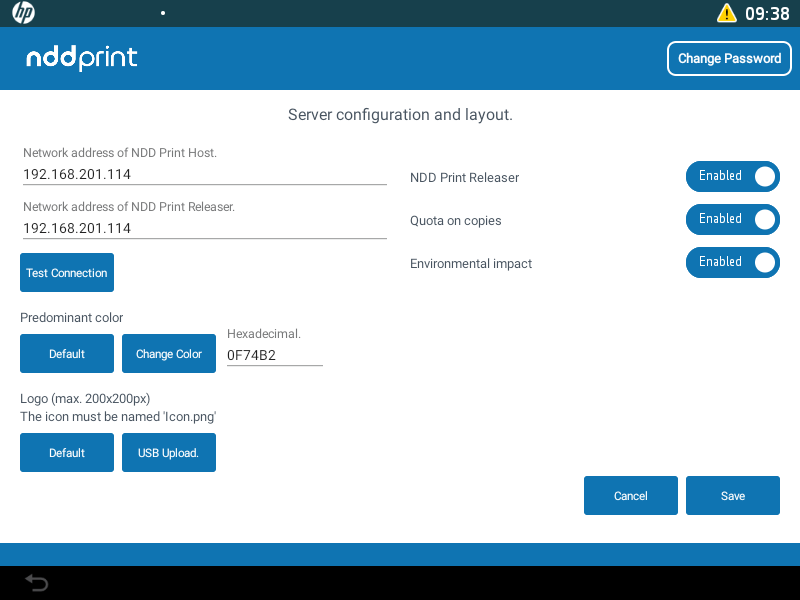This screenshot has width=800, height=600.
Task: Turn off Quota on copies
Action: tap(732, 219)
